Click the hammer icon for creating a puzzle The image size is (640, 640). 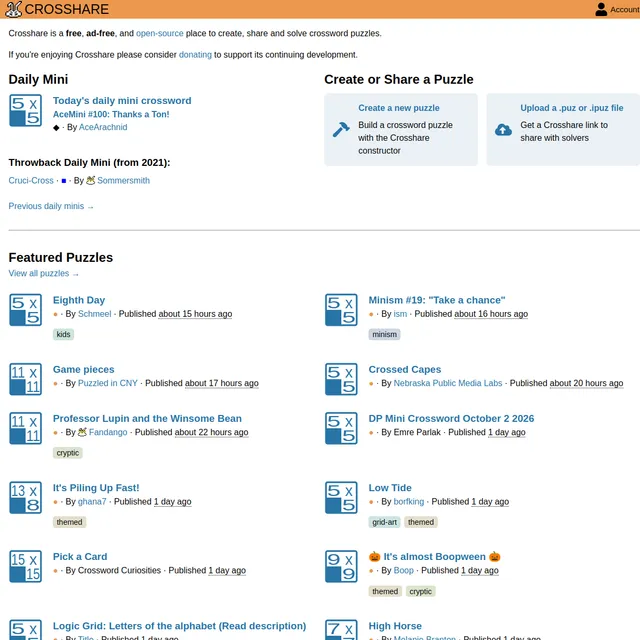[x=341, y=130]
